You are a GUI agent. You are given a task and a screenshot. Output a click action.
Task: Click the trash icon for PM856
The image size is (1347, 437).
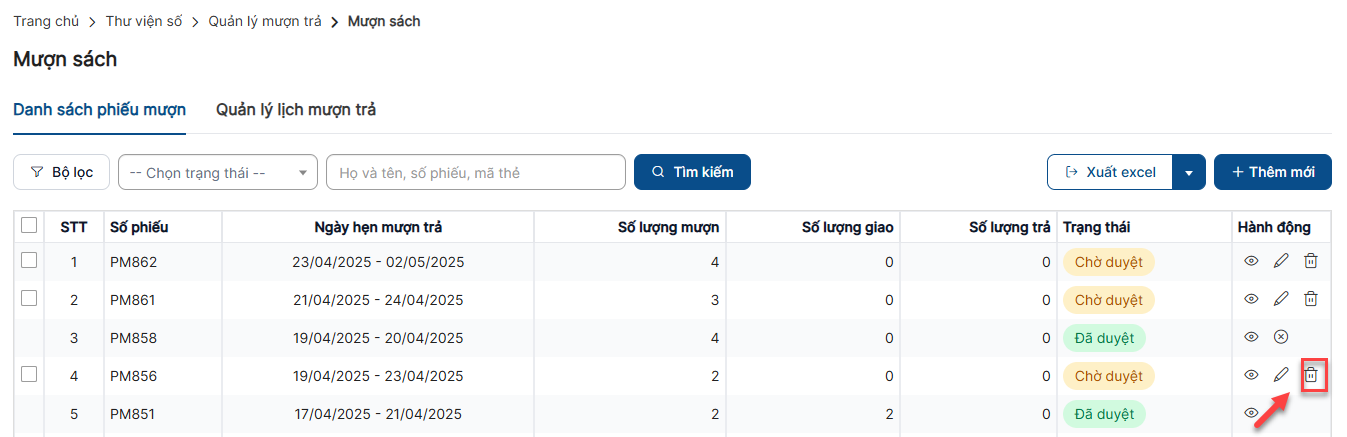coord(1312,376)
